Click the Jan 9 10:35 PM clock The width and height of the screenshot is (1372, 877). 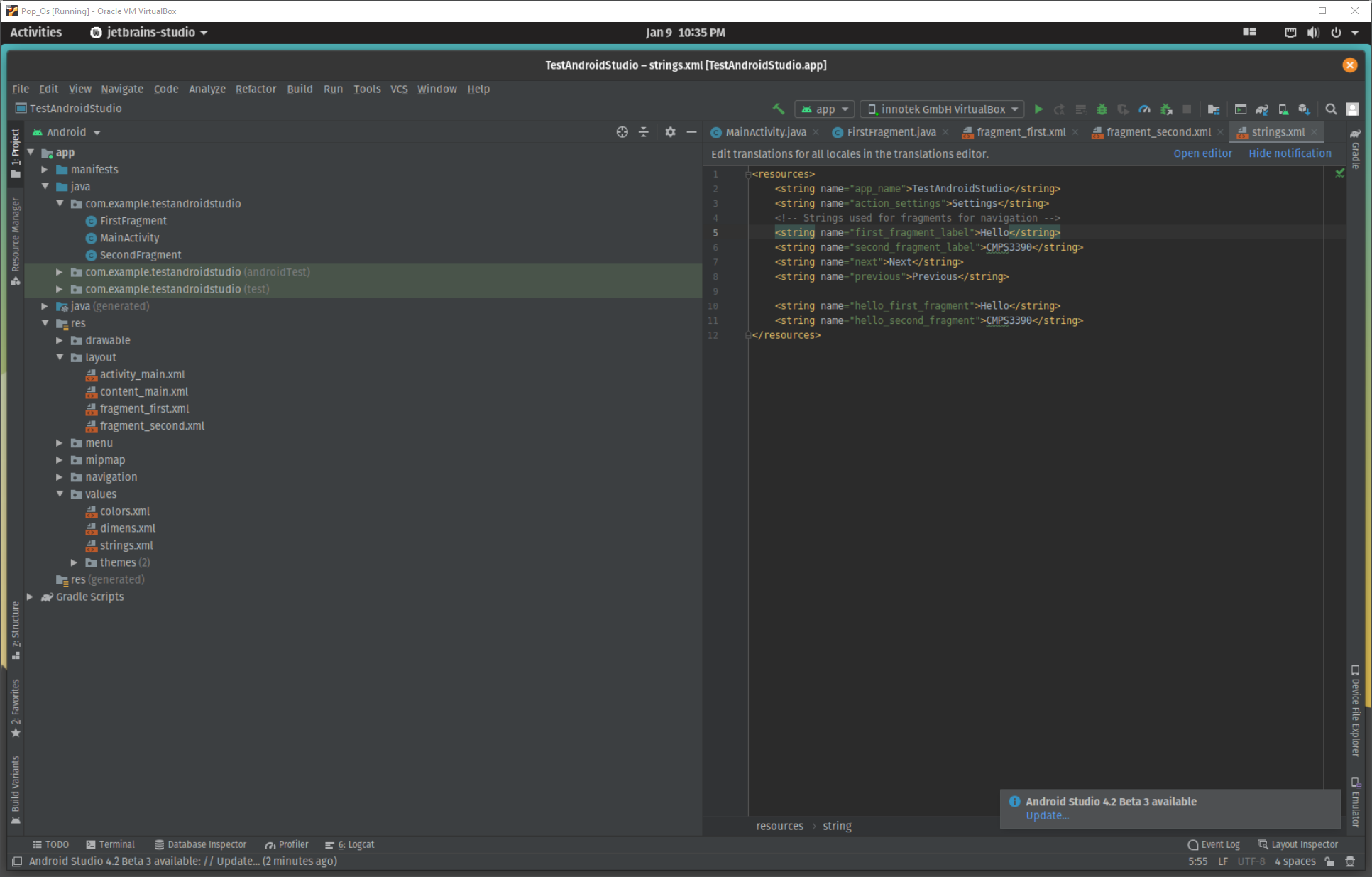click(686, 33)
